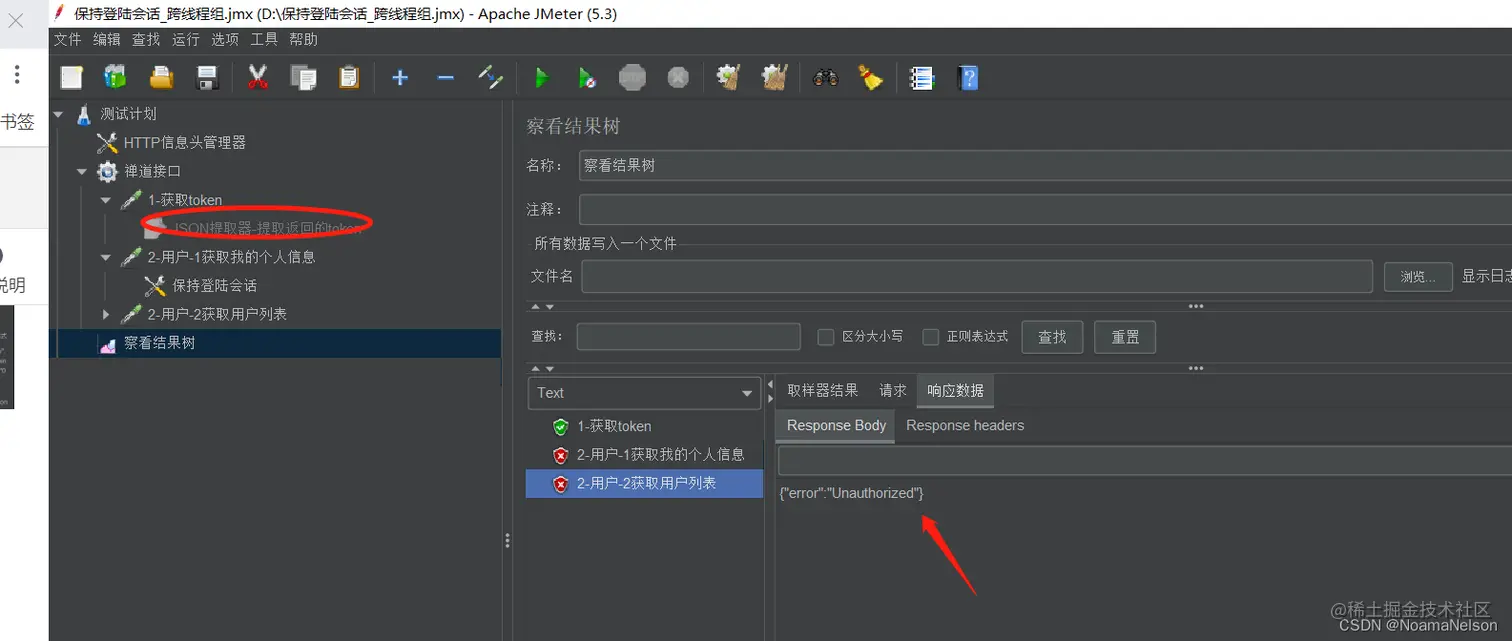Click the Copy icon in the toolbar
The image size is (1512, 641).
click(x=304, y=77)
